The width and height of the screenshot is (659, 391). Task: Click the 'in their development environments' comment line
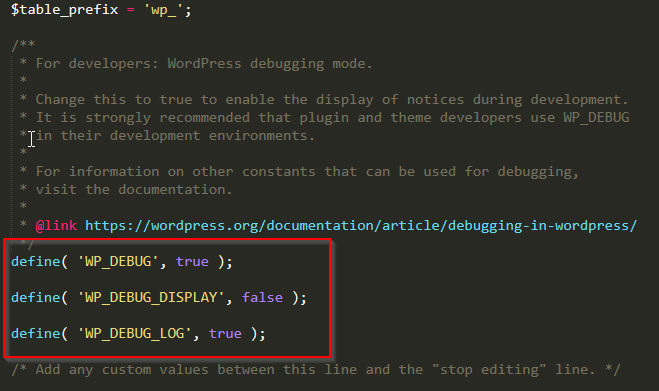(175, 136)
